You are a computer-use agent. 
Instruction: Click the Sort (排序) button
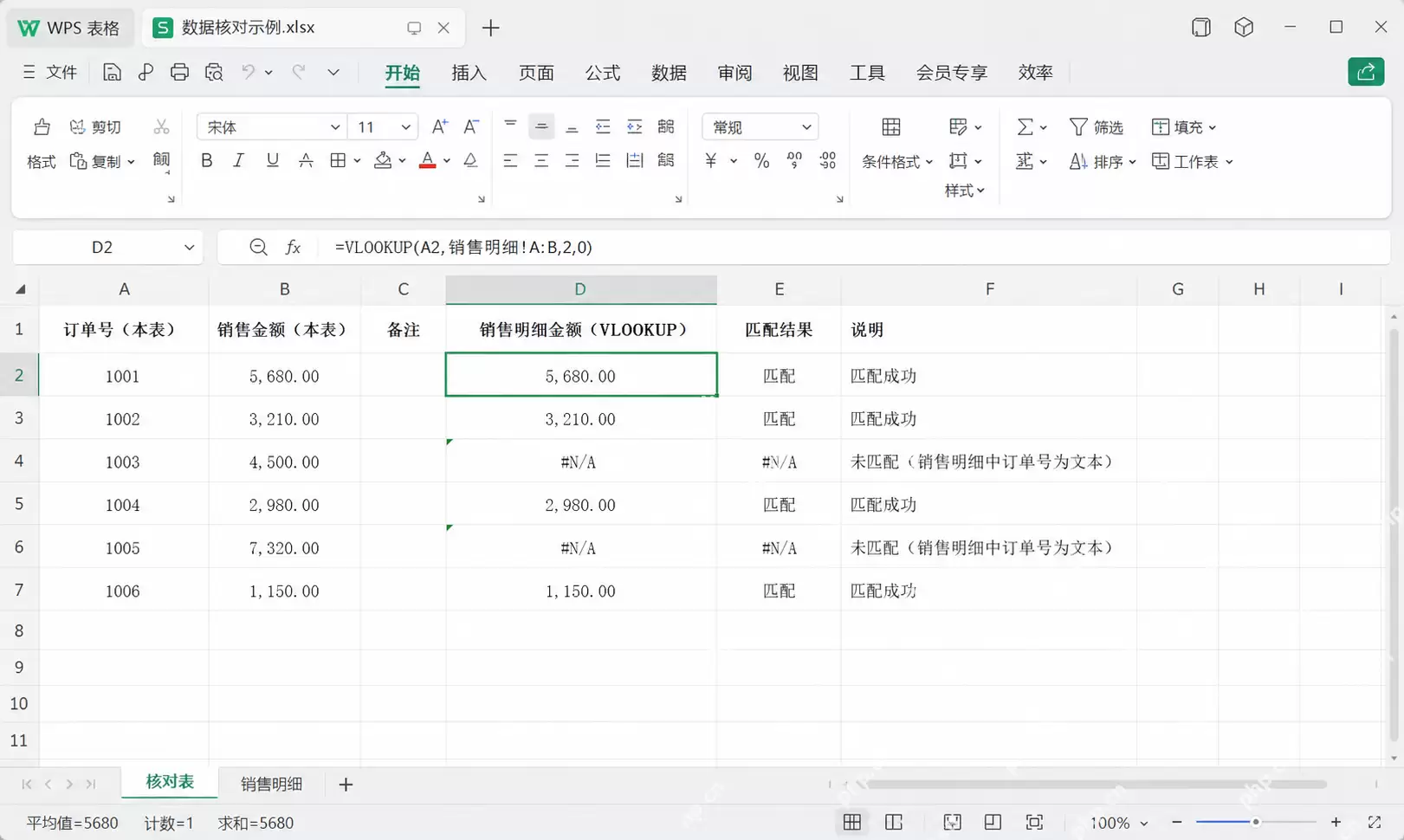1102,161
